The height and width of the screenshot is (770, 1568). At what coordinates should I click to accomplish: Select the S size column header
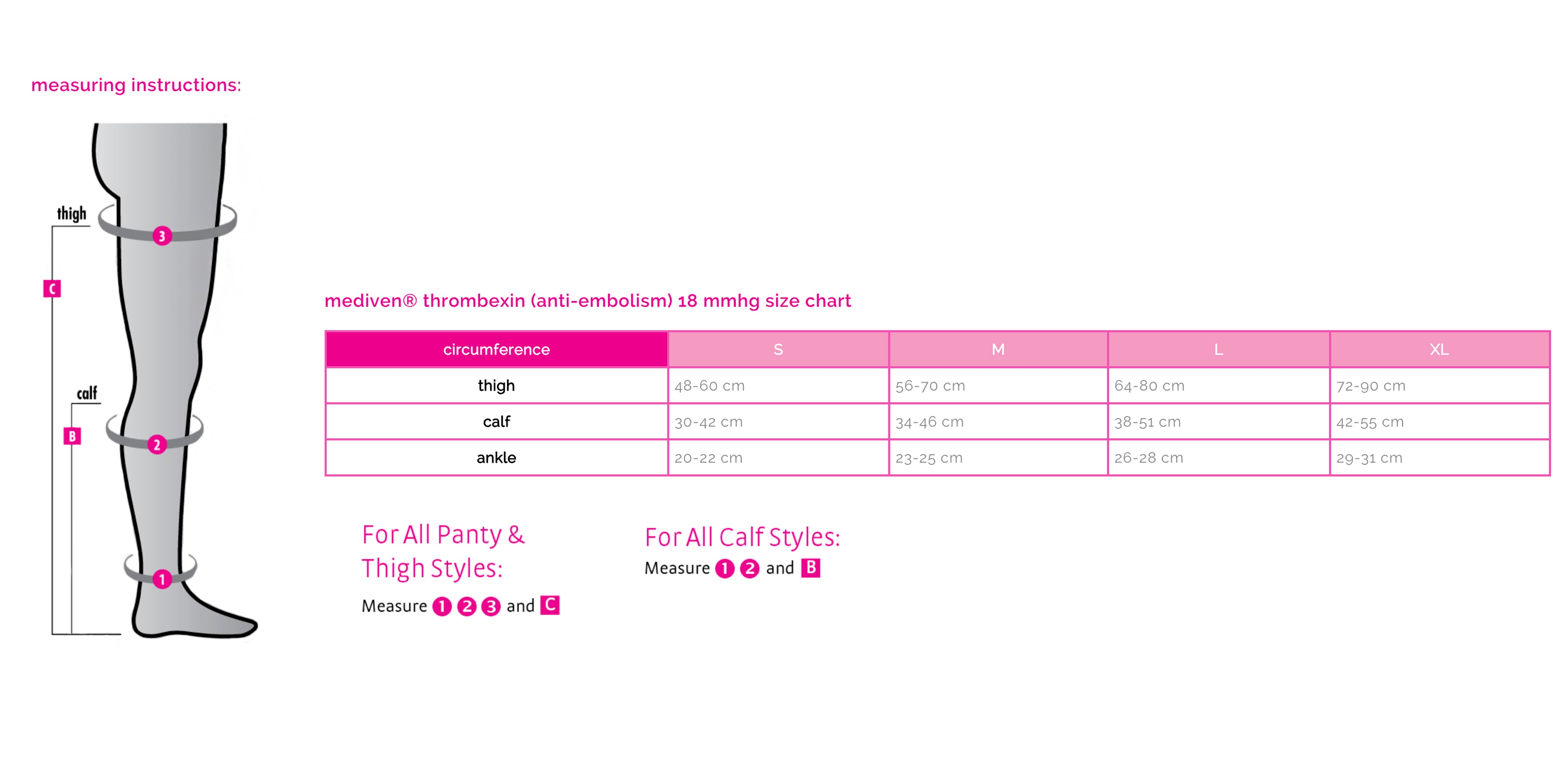(778, 349)
